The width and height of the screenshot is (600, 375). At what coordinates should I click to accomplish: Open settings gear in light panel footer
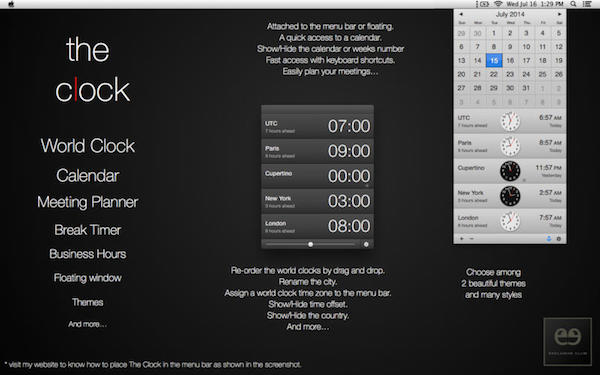559,239
